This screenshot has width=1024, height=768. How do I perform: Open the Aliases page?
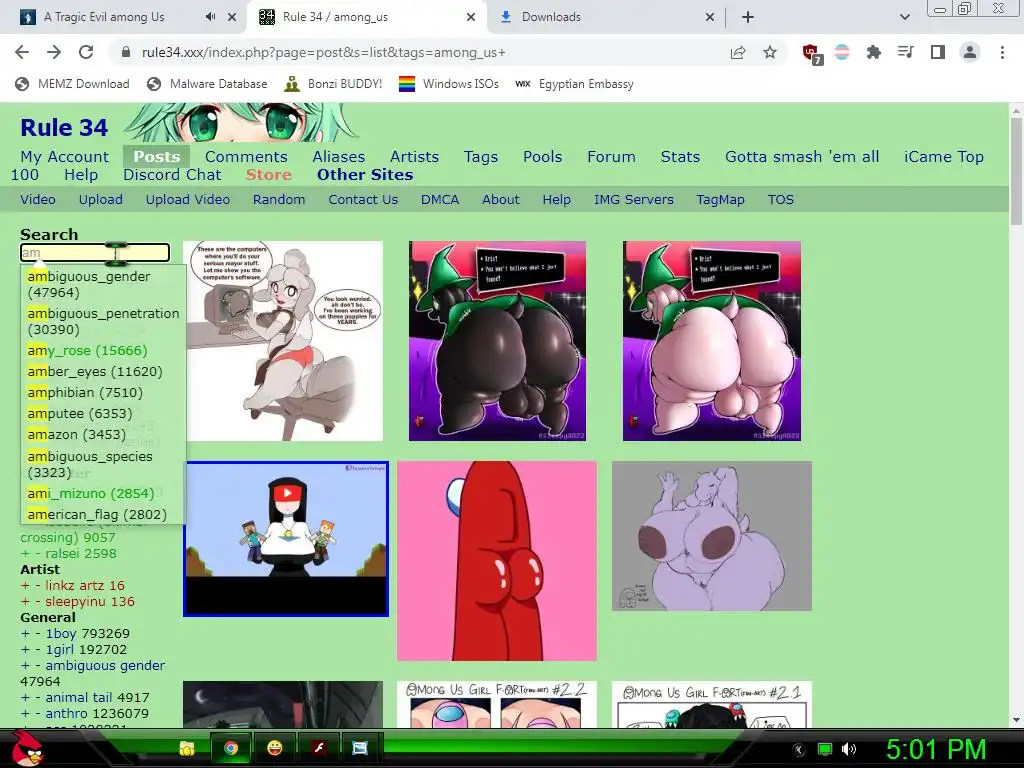338,157
